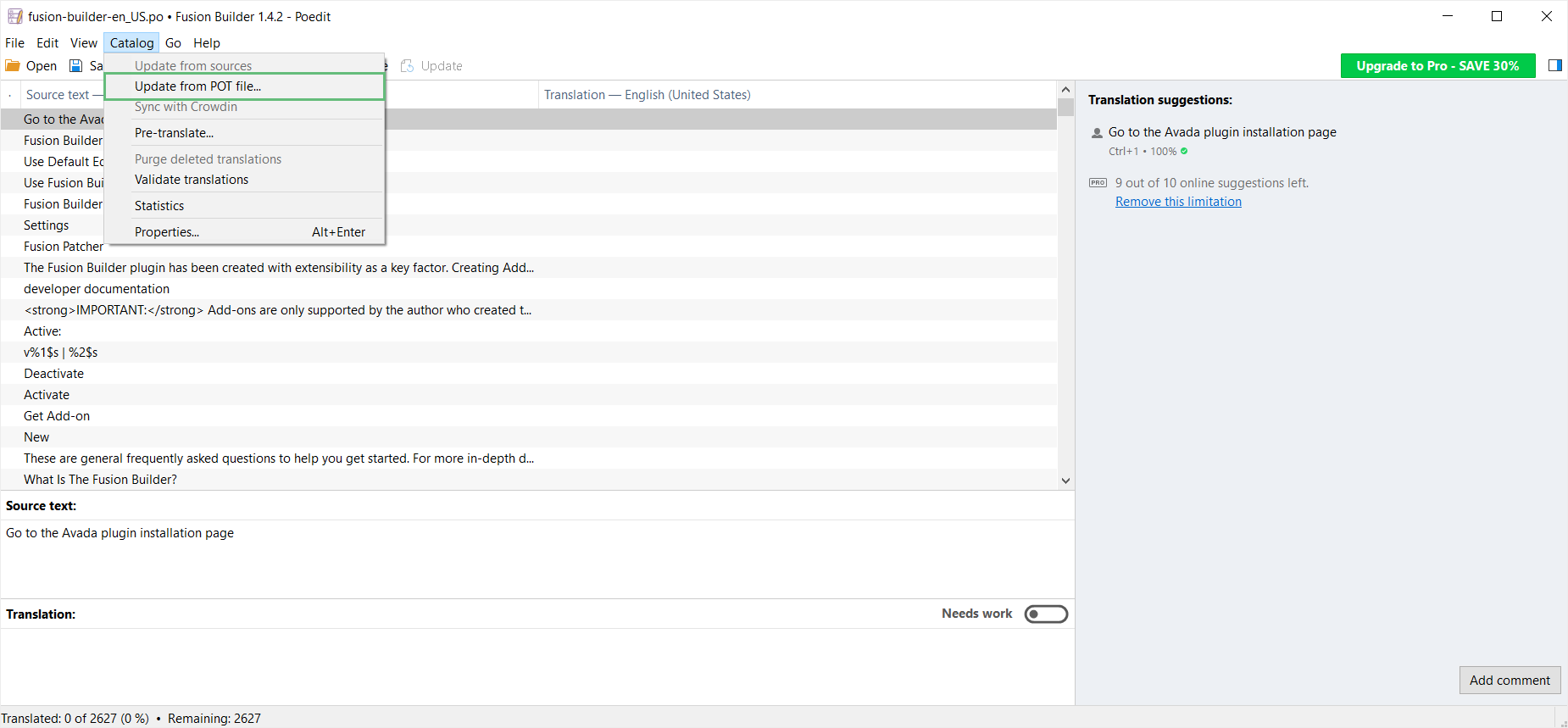Open the View menu
Viewport: 1568px width, 728px height.
tap(84, 43)
